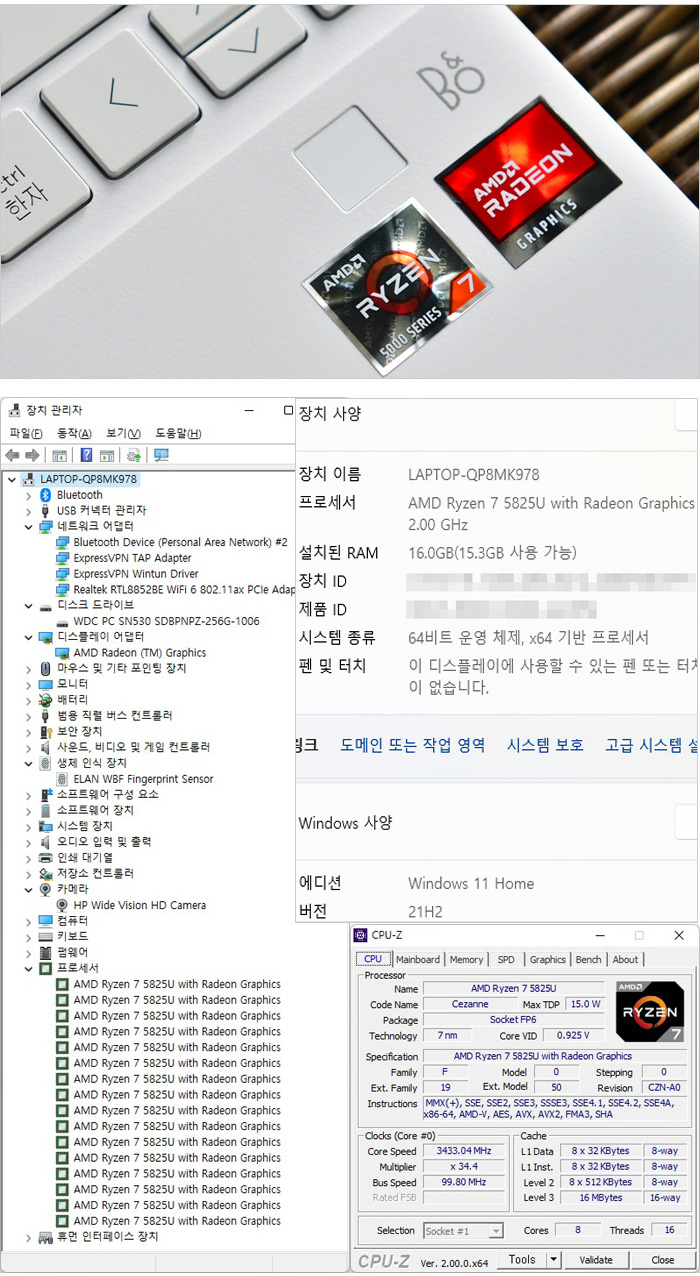
Task: Click the CPU-Z title bar app icon
Action: (361, 935)
